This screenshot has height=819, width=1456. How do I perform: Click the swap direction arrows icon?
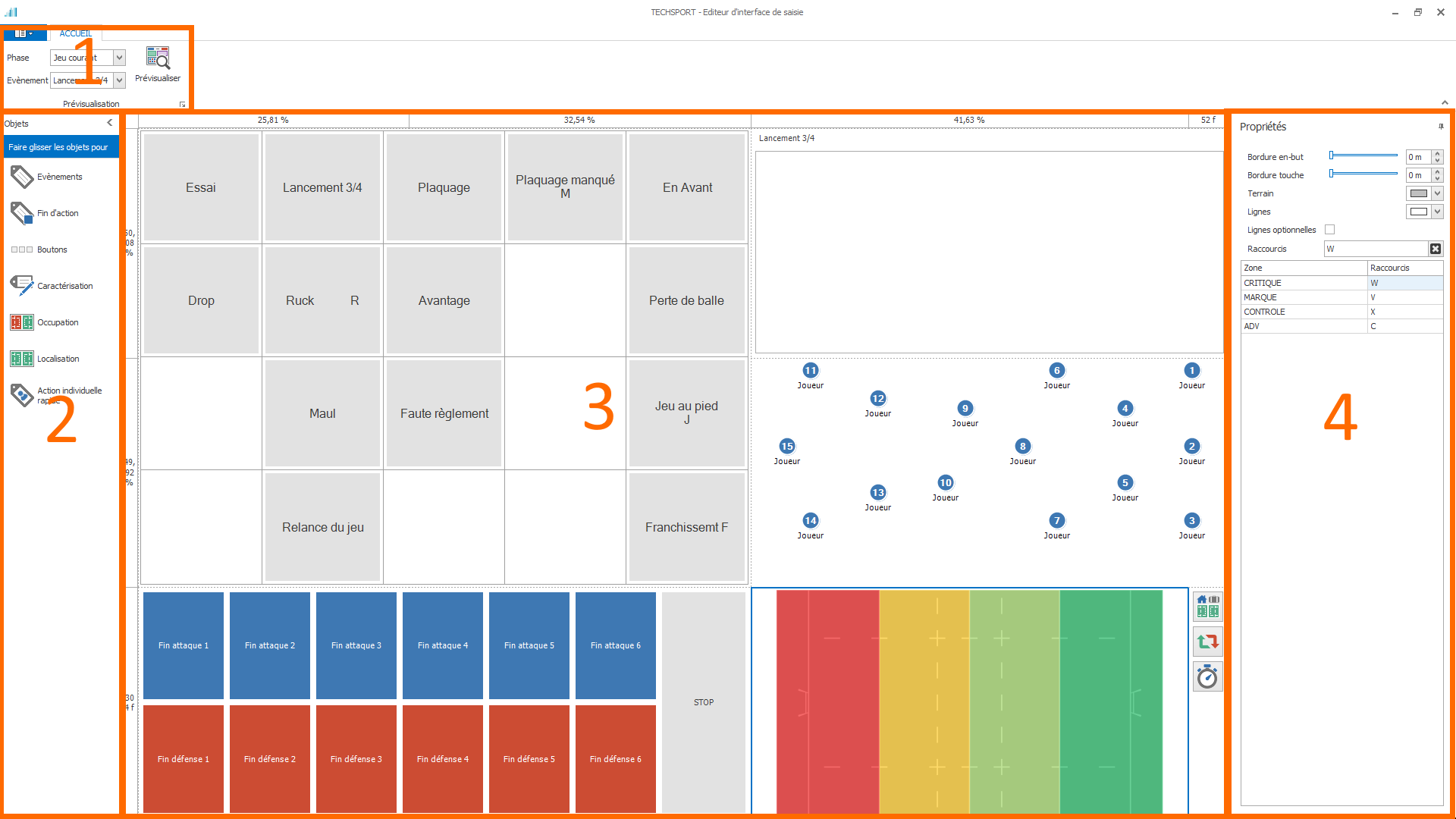click(1208, 642)
